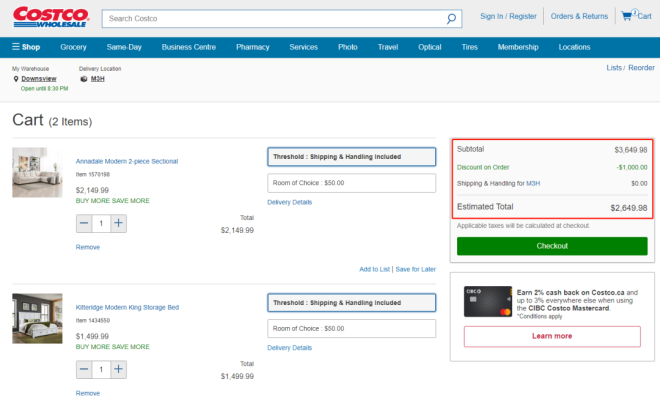Open Annadale Modern 2-piece Sectional product link

[127, 161]
